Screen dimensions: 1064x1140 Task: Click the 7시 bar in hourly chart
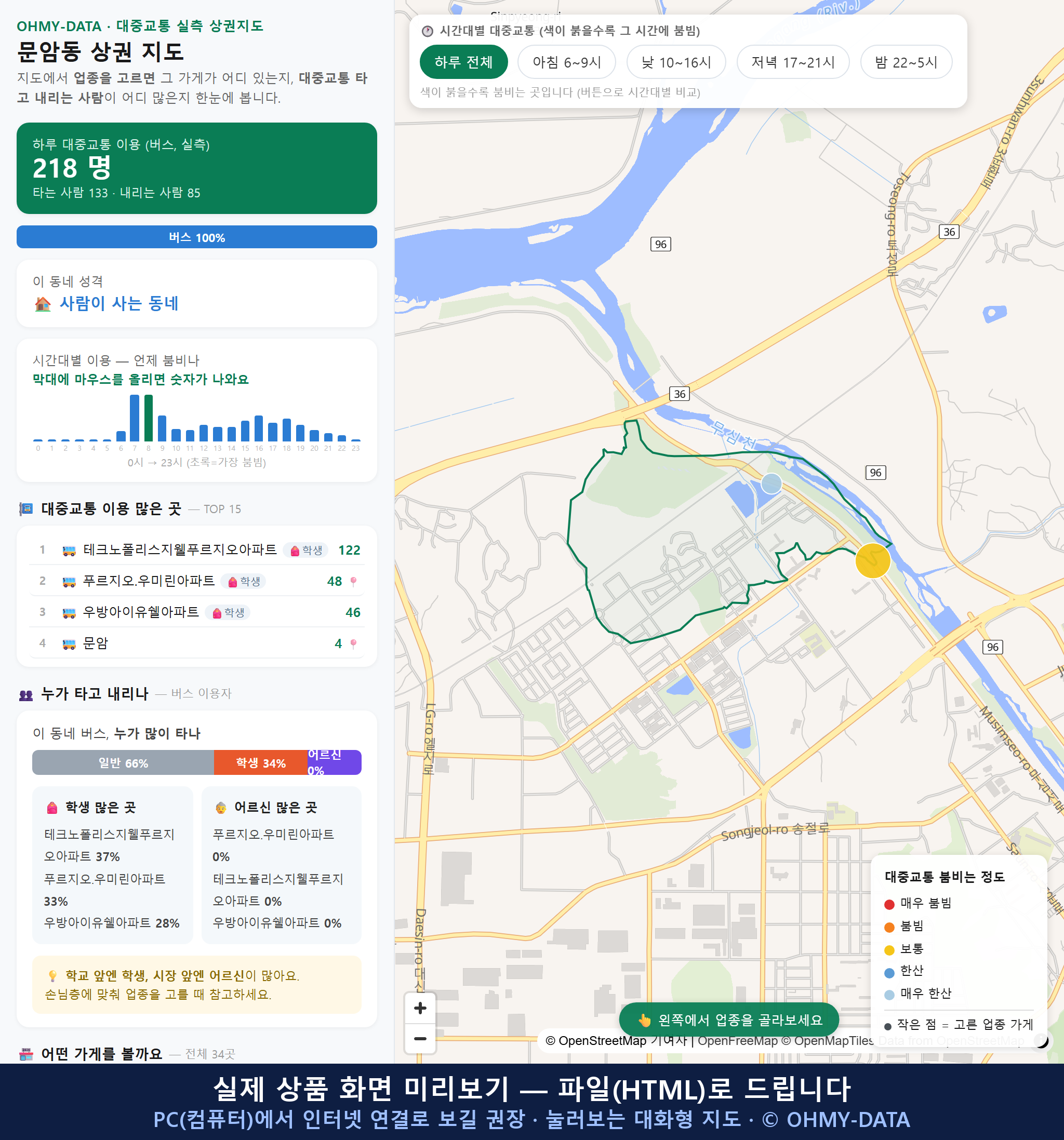tap(135, 418)
